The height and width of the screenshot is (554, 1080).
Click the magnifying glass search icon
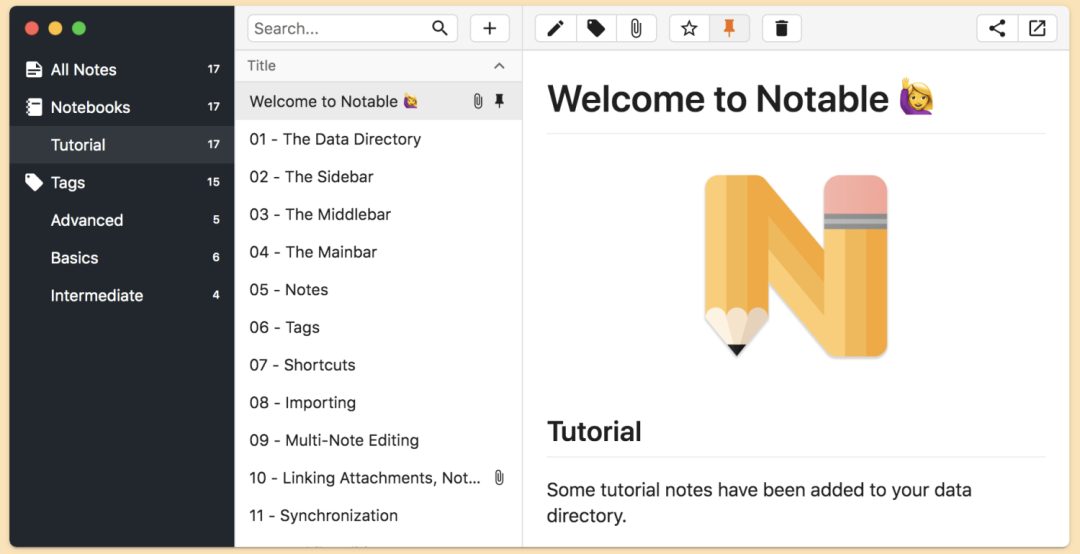440,28
